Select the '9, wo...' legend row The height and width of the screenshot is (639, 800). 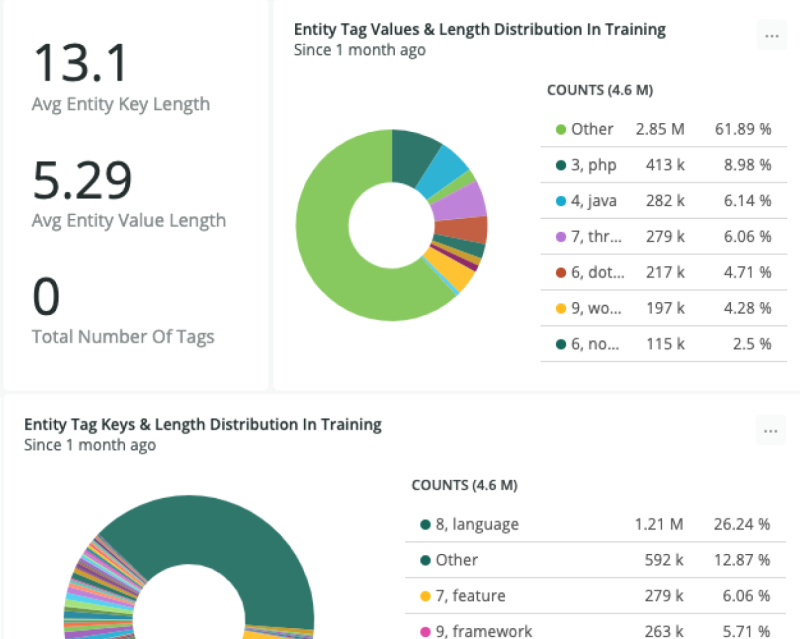pyautogui.click(x=595, y=308)
